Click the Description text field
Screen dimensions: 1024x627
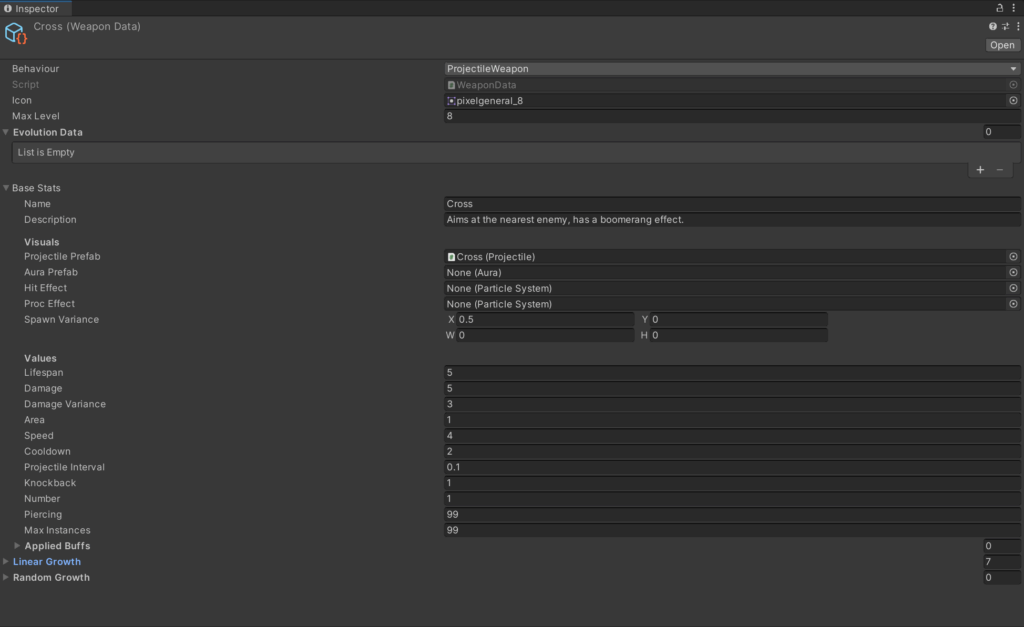pyautogui.click(x=731, y=220)
